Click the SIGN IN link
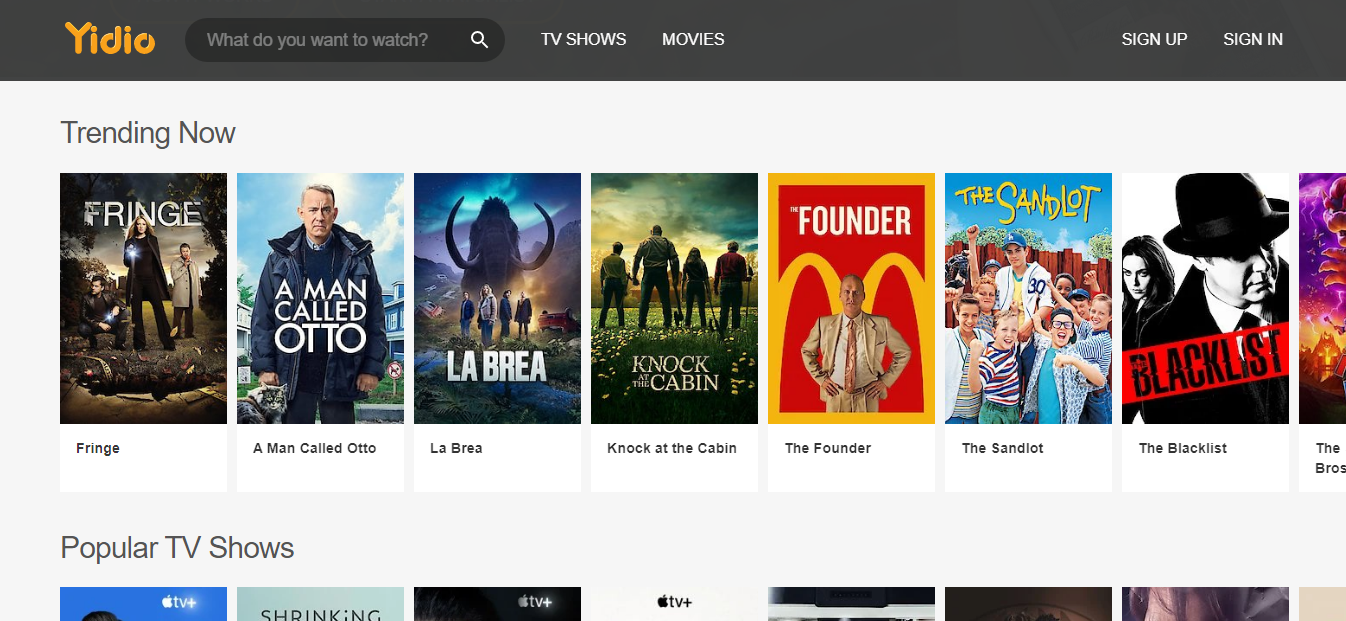 point(1253,39)
